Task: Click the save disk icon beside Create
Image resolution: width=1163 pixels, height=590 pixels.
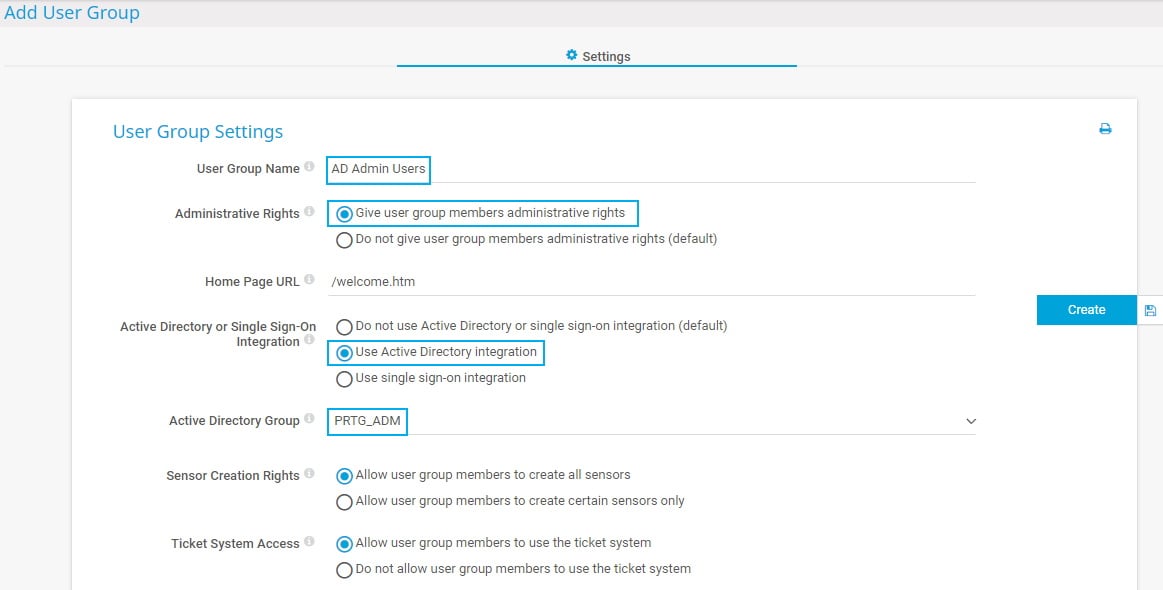Action: tap(1150, 310)
